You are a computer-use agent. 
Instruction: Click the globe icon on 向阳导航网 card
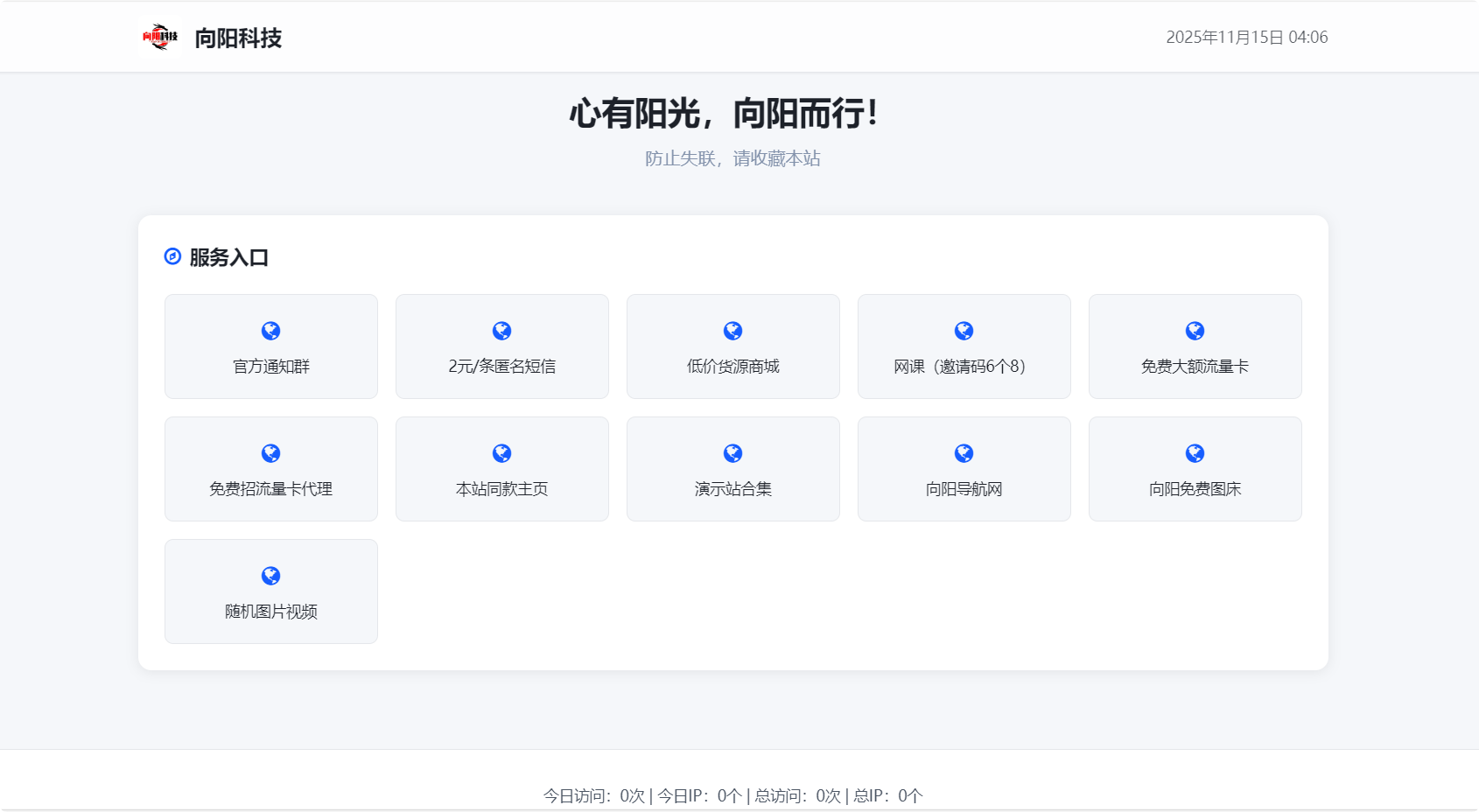[964, 452]
